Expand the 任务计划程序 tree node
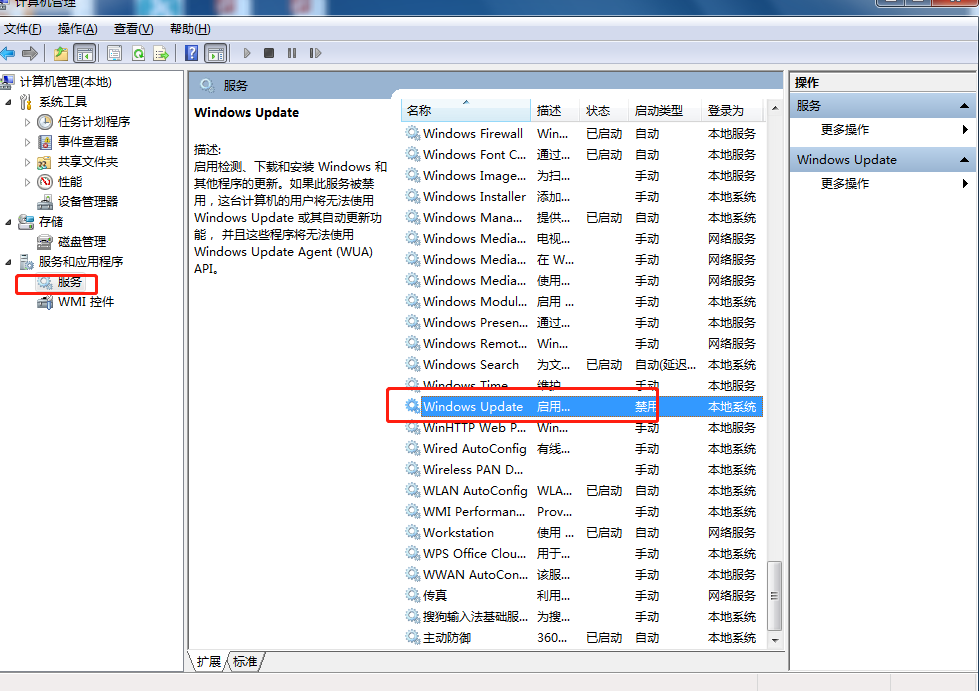The width and height of the screenshot is (979, 691). [x=27, y=122]
